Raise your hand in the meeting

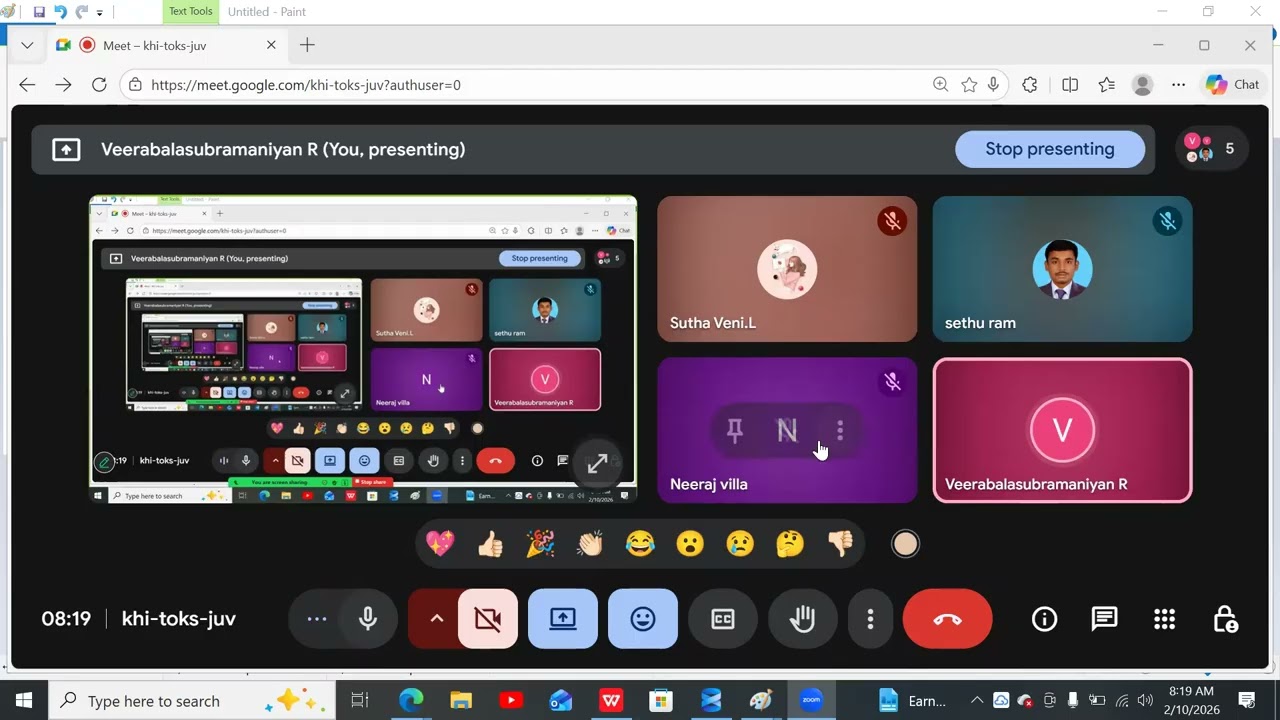pyautogui.click(x=803, y=619)
